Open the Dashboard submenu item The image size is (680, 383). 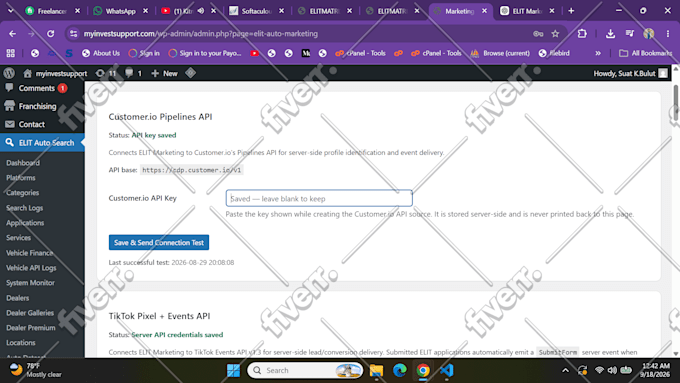[23, 163]
